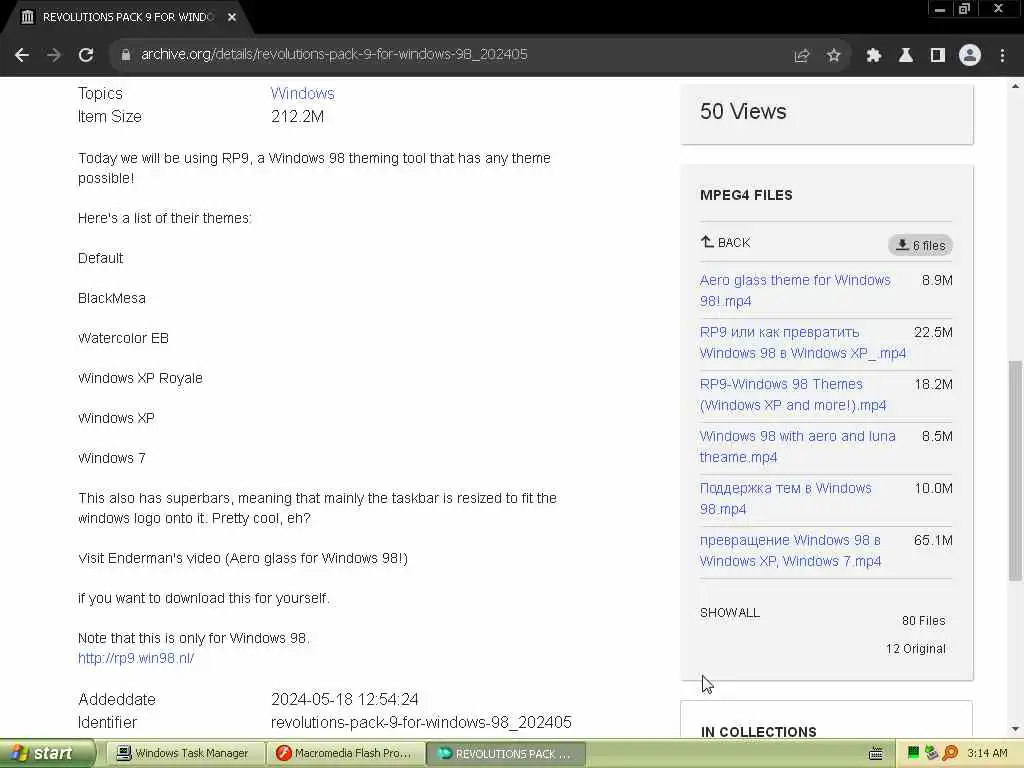The width and height of the screenshot is (1024, 768).
Task: Click the 3:14 AM system clock
Action: [987, 753]
